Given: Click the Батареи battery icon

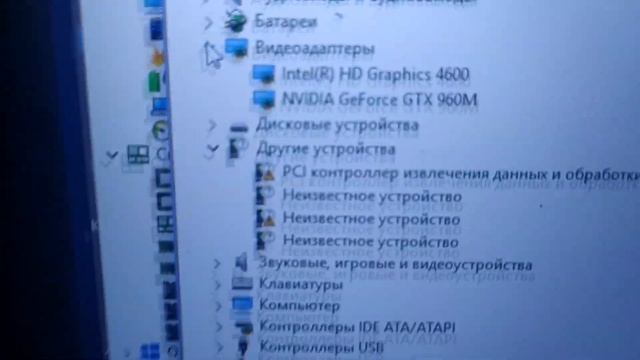Looking at the screenshot, I should 236,22.
